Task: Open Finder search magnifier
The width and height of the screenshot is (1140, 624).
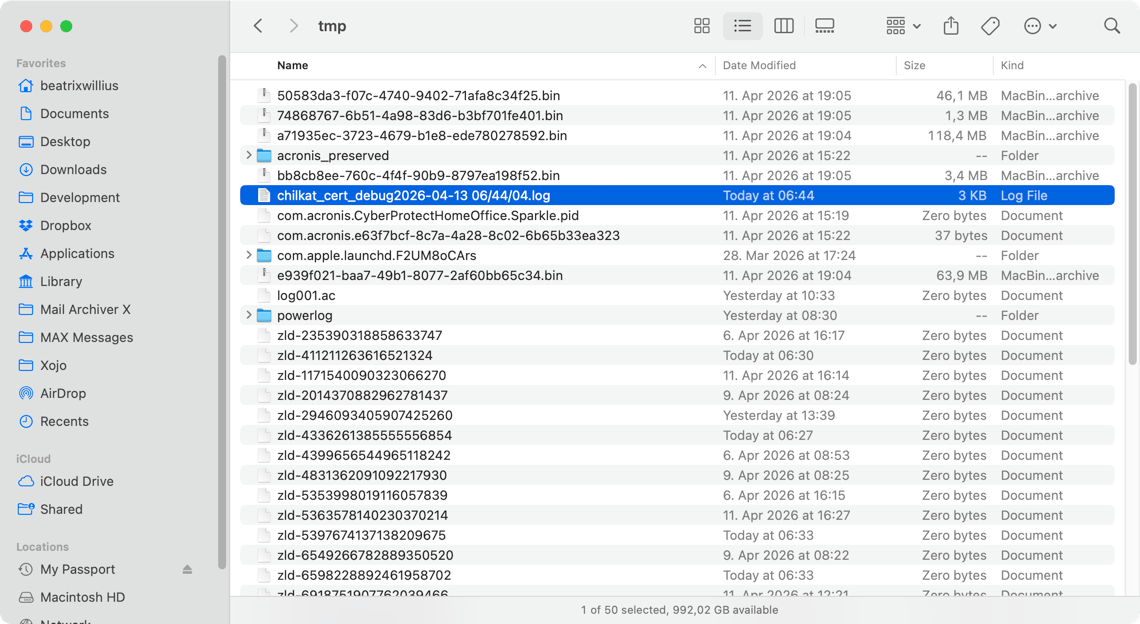Action: (x=1112, y=26)
